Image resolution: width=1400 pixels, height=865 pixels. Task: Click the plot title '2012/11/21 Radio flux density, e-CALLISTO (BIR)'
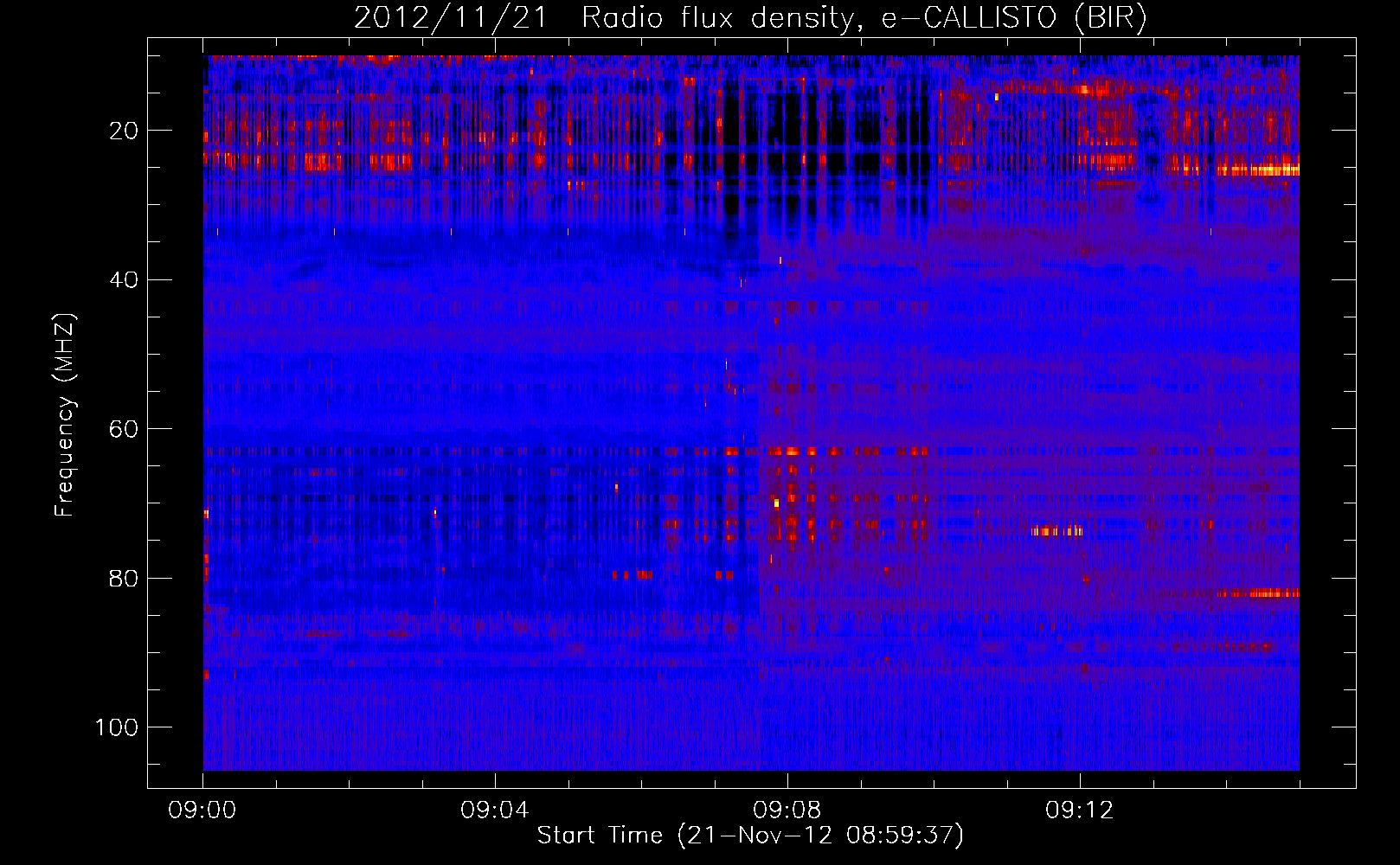(x=750, y=18)
